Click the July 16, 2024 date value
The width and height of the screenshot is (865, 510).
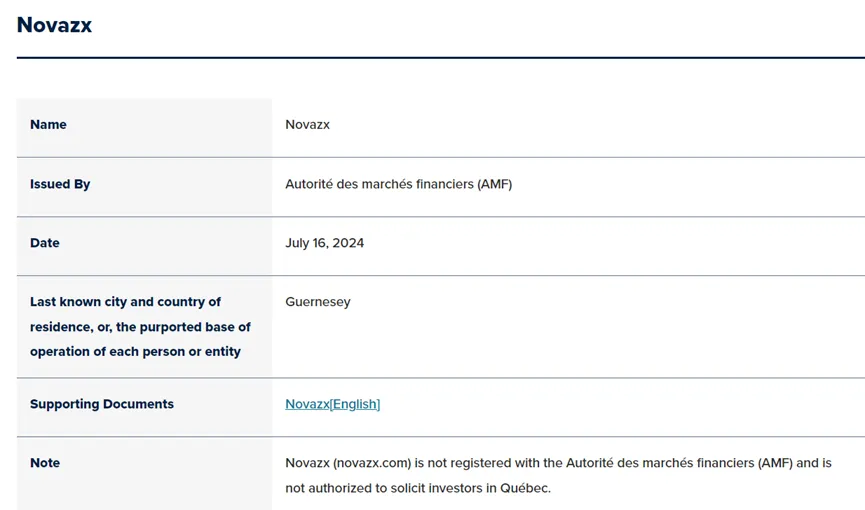click(324, 243)
